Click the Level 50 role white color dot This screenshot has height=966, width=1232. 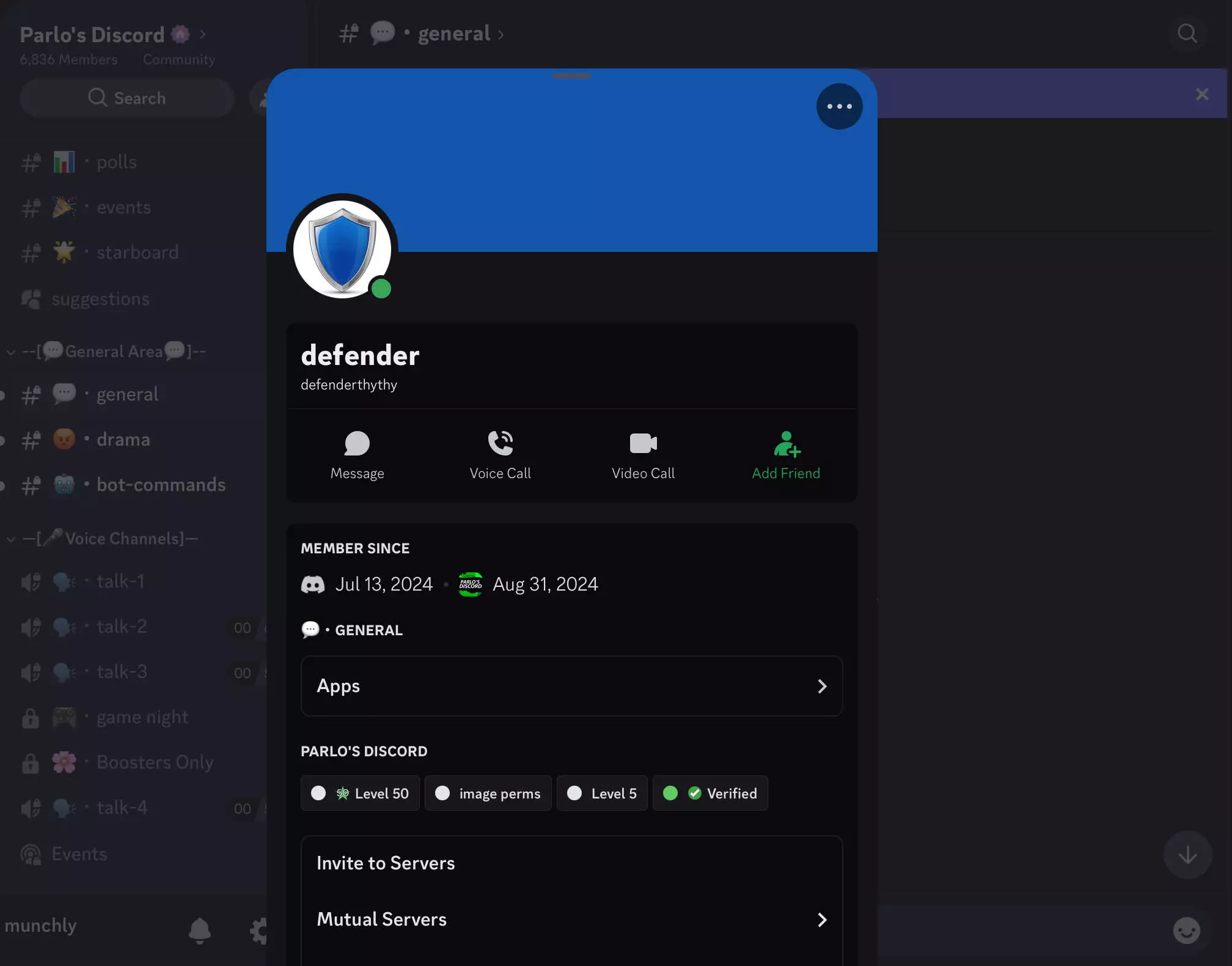(x=318, y=793)
